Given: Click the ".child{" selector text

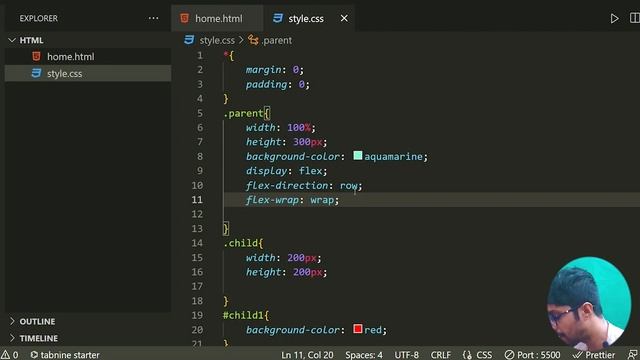Looking at the screenshot, I should click(x=243, y=243).
